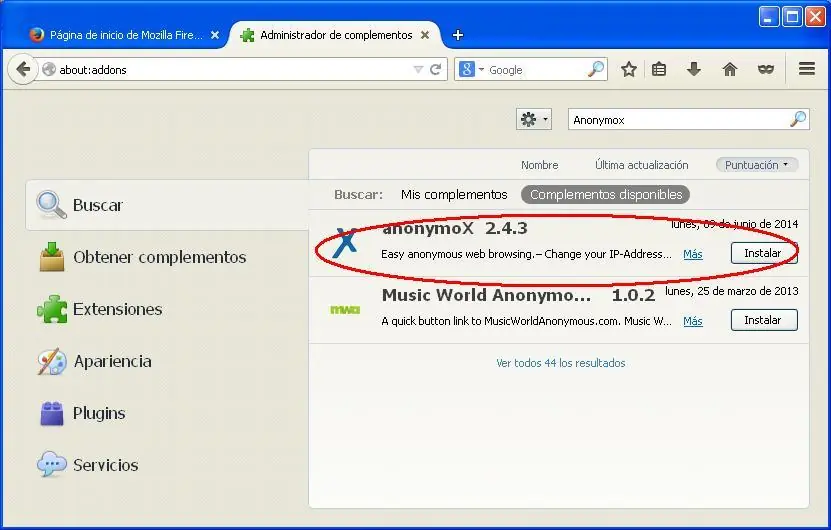Click date lunes, 25 de marzo de 2013

coord(731,291)
